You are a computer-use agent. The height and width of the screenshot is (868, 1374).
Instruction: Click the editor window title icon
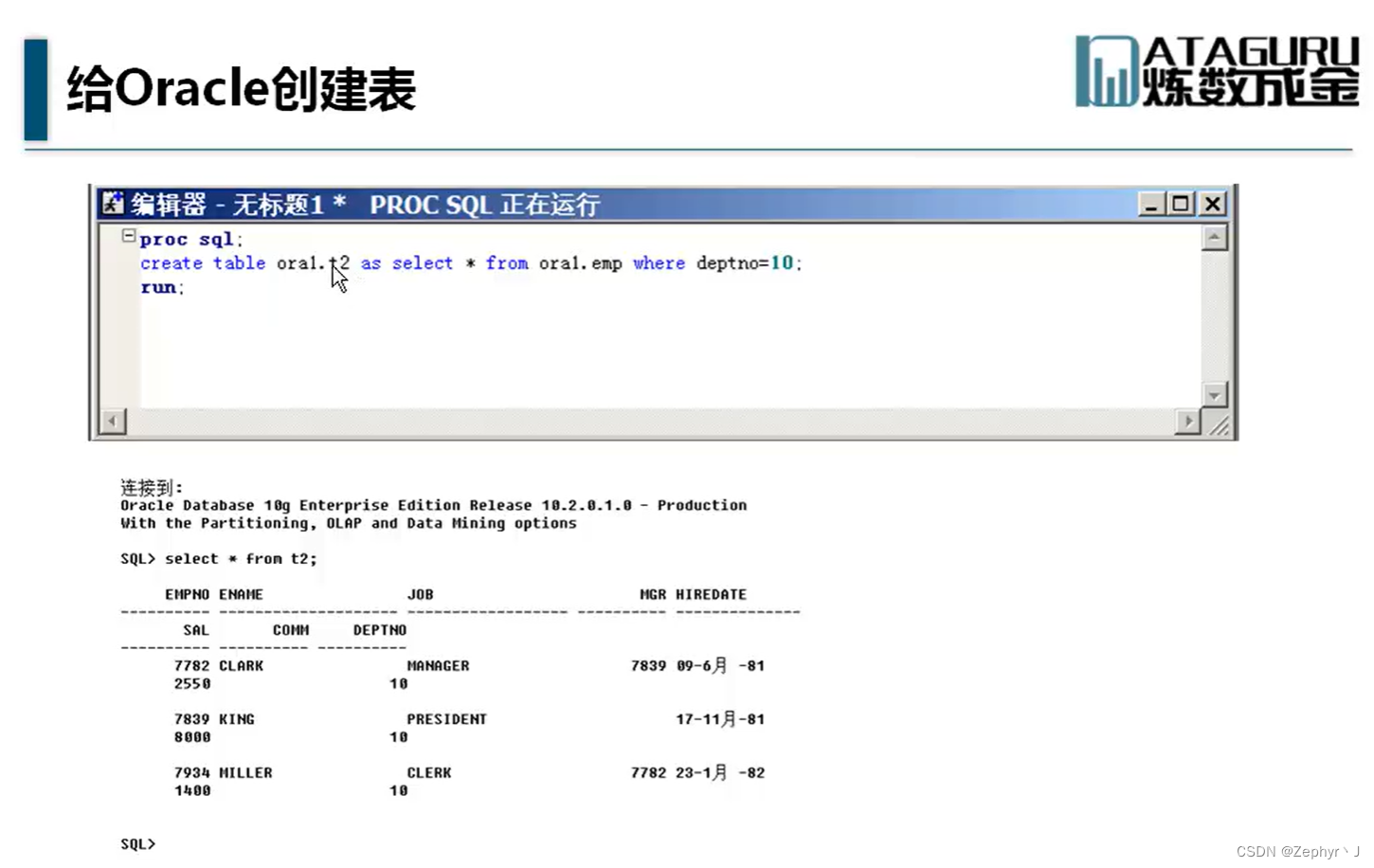tap(113, 203)
